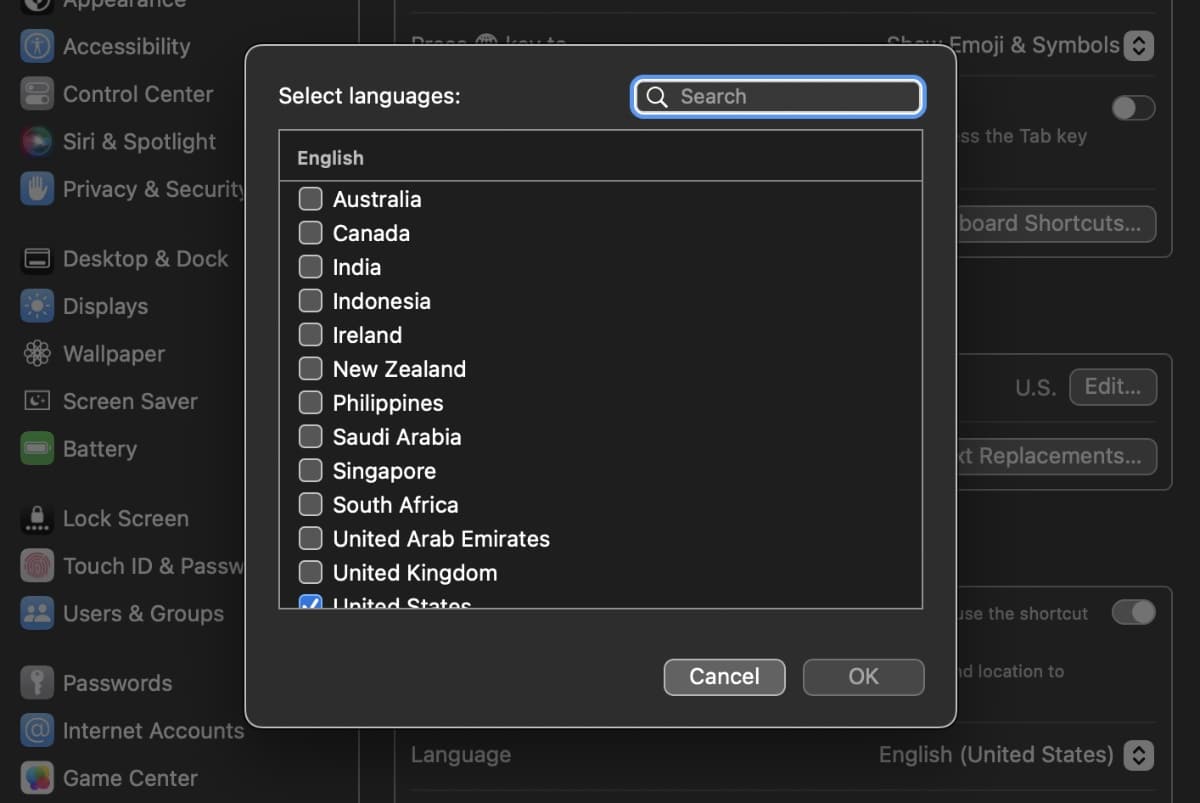Screen dimensions: 1200x803
Task: Open Battery settings icon
Action: click(37, 449)
